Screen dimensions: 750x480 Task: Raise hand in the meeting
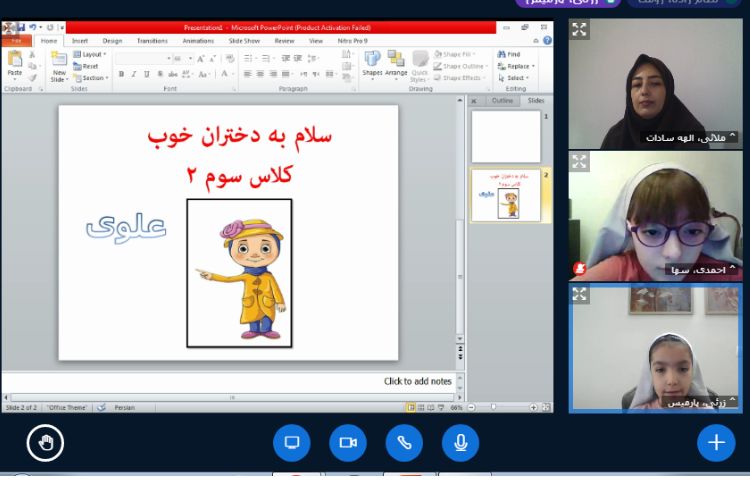coord(45,443)
